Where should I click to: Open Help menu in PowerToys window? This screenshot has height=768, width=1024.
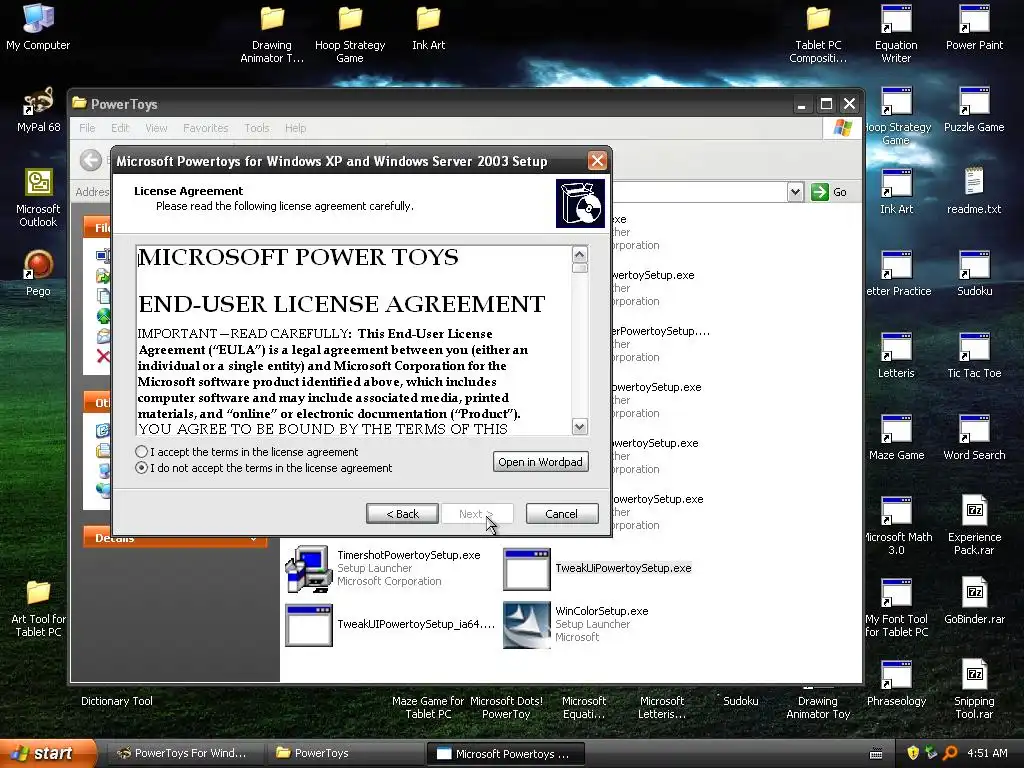[x=295, y=128]
